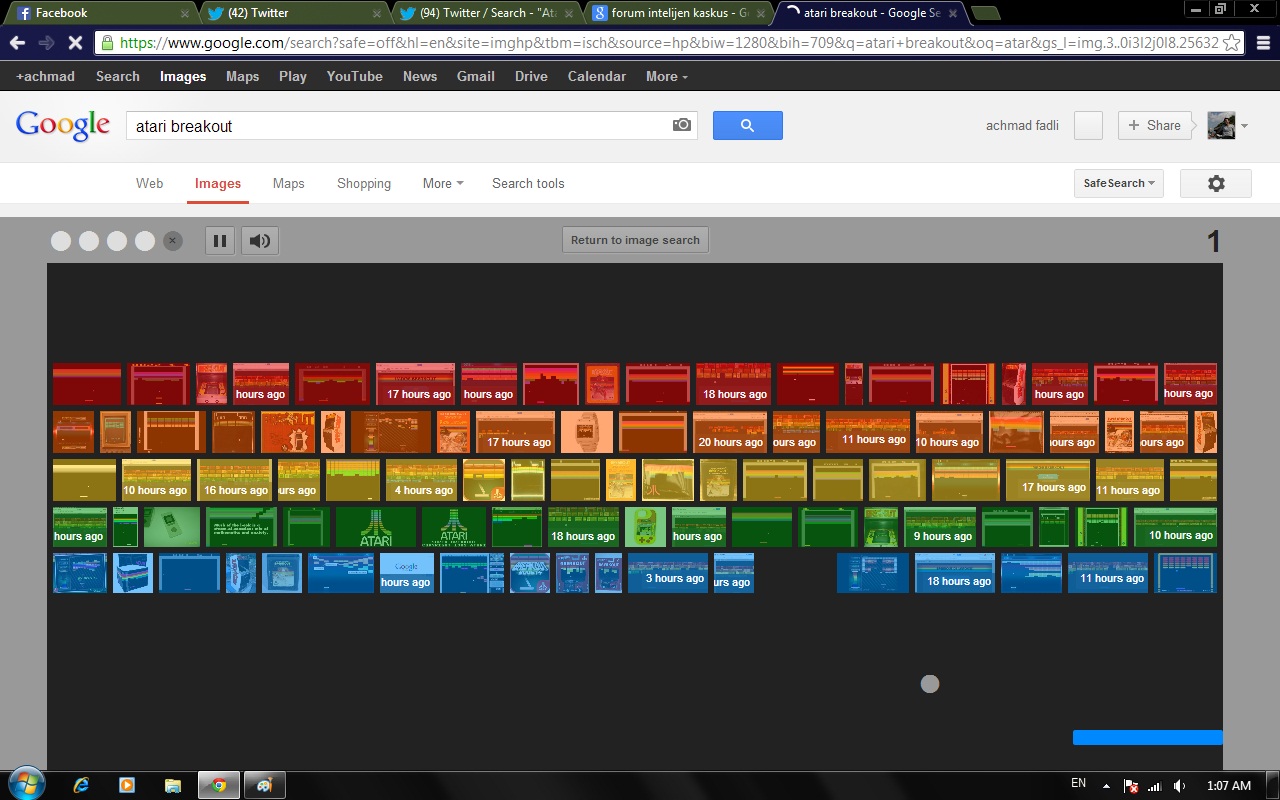This screenshot has width=1280, height=800.
Task: Mute the game sound
Action: coord(260,240)
